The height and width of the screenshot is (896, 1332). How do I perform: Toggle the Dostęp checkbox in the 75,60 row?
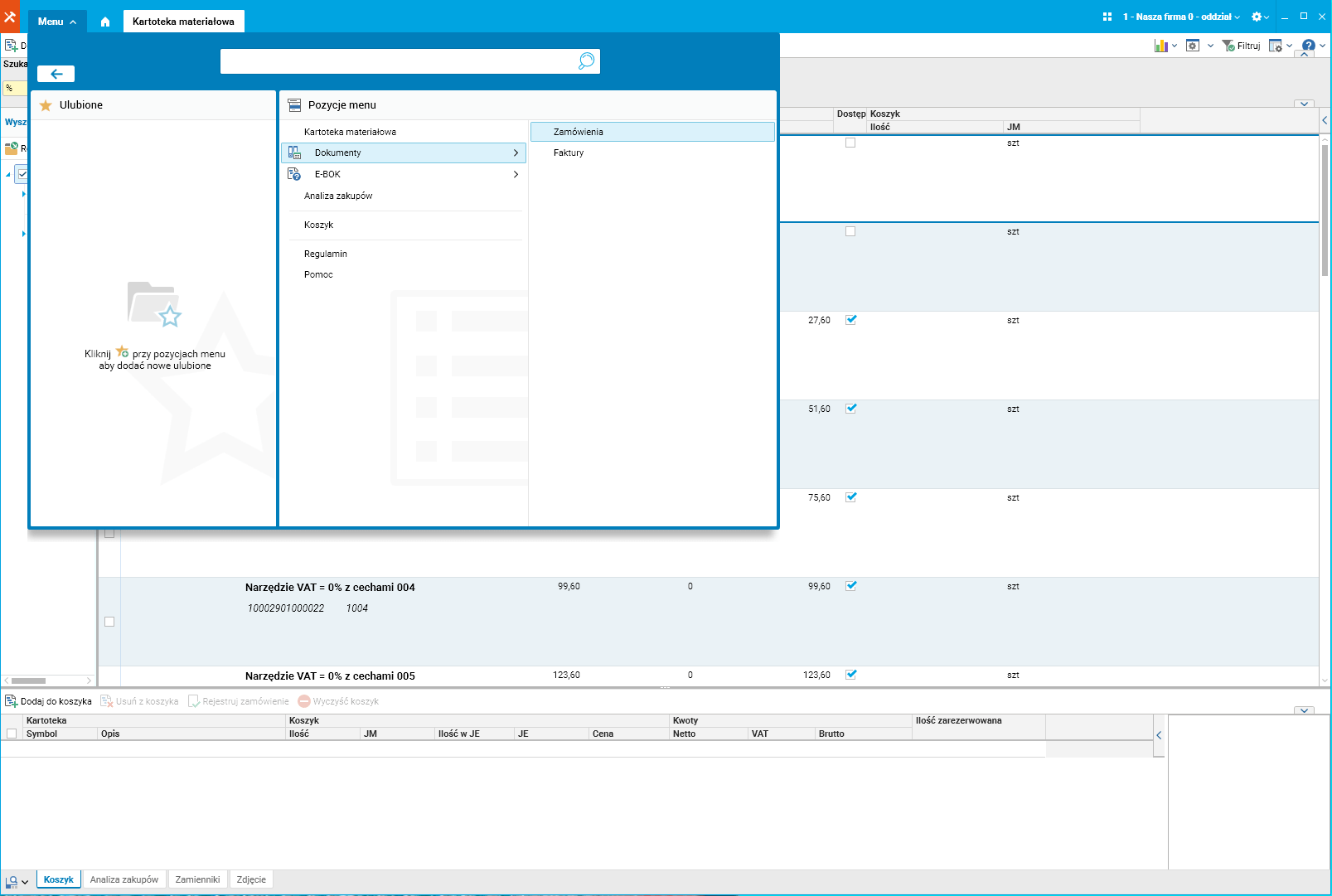click(850, 497)
